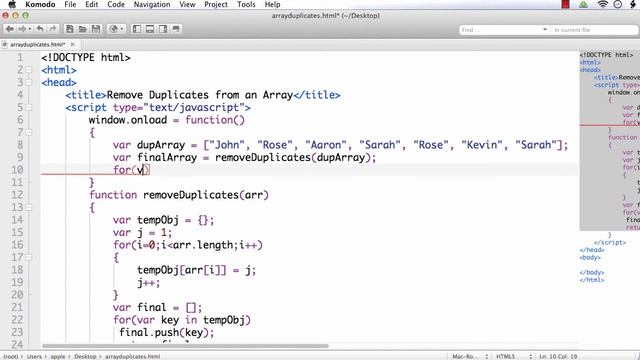Open the File menu
Viewport: 640px width, 360px height.
tap(70, 4)
